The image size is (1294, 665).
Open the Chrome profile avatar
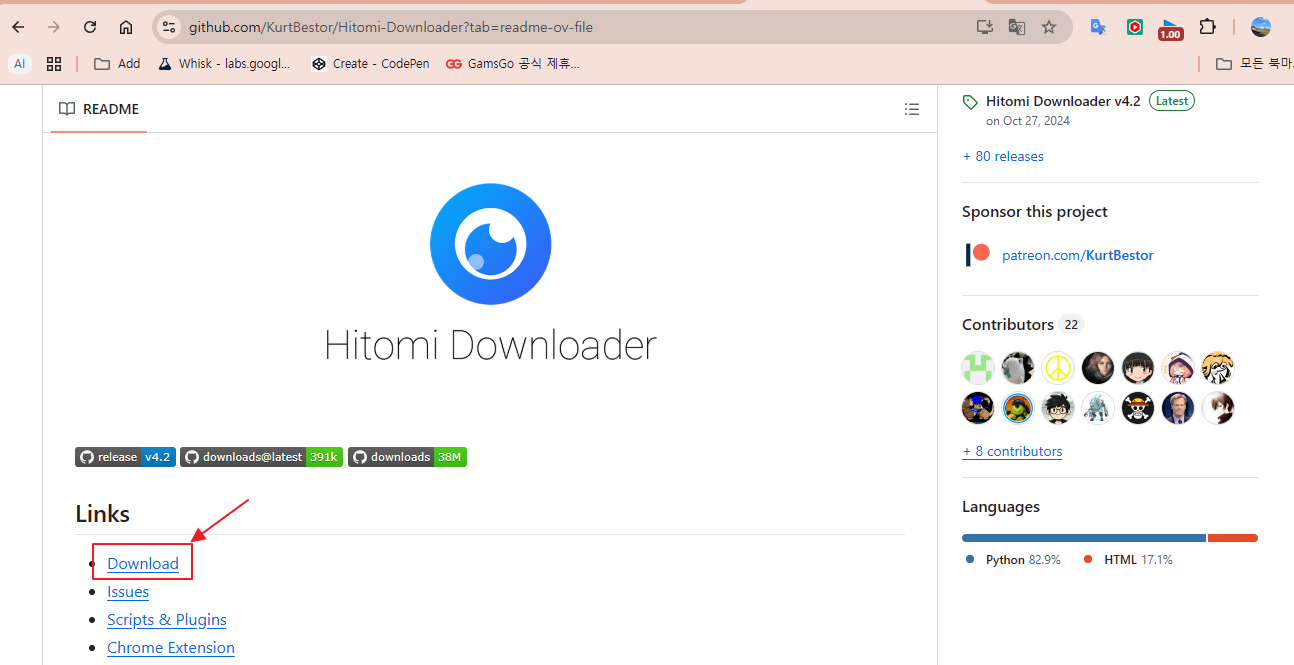coord(1261,27)
